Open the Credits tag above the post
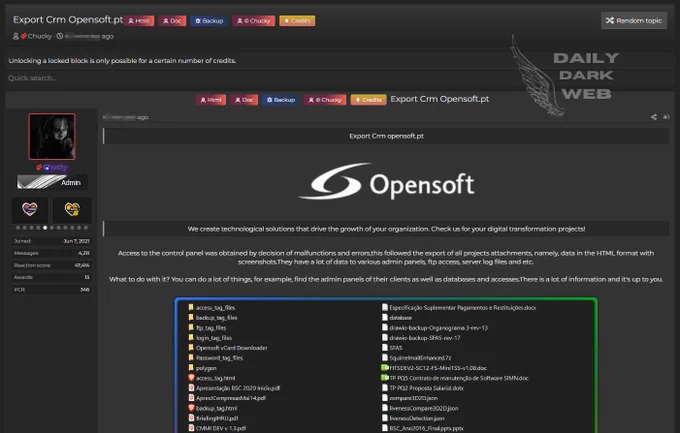The image size is (680, 433). tap(369, 100)
